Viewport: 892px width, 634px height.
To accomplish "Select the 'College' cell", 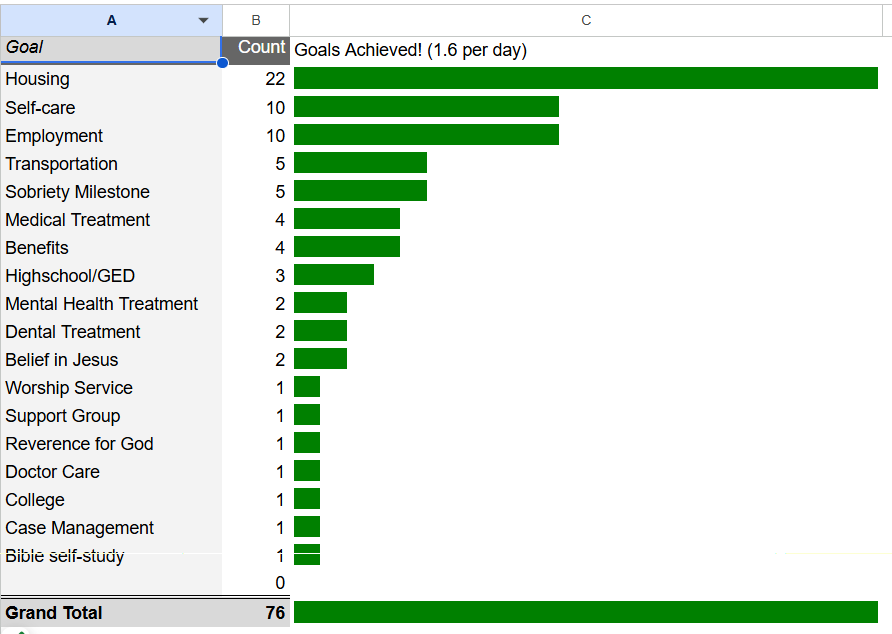I will 111,499.
